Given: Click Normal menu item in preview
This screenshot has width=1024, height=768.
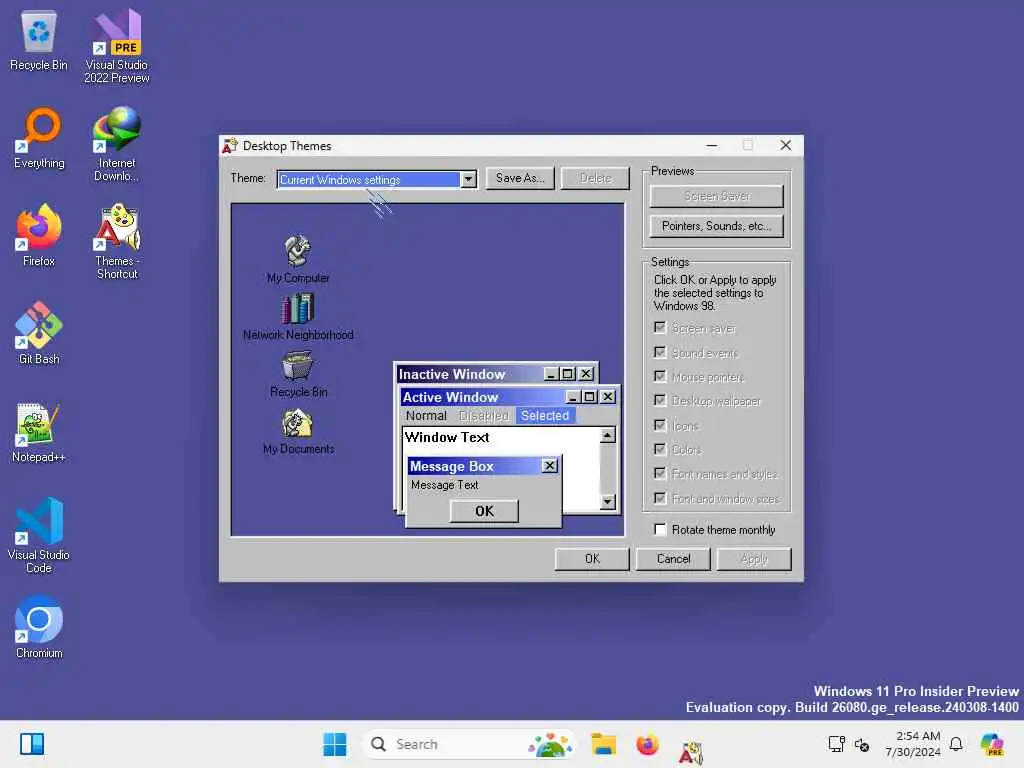Looking at the screenshot, I should (x=426, y=415).
